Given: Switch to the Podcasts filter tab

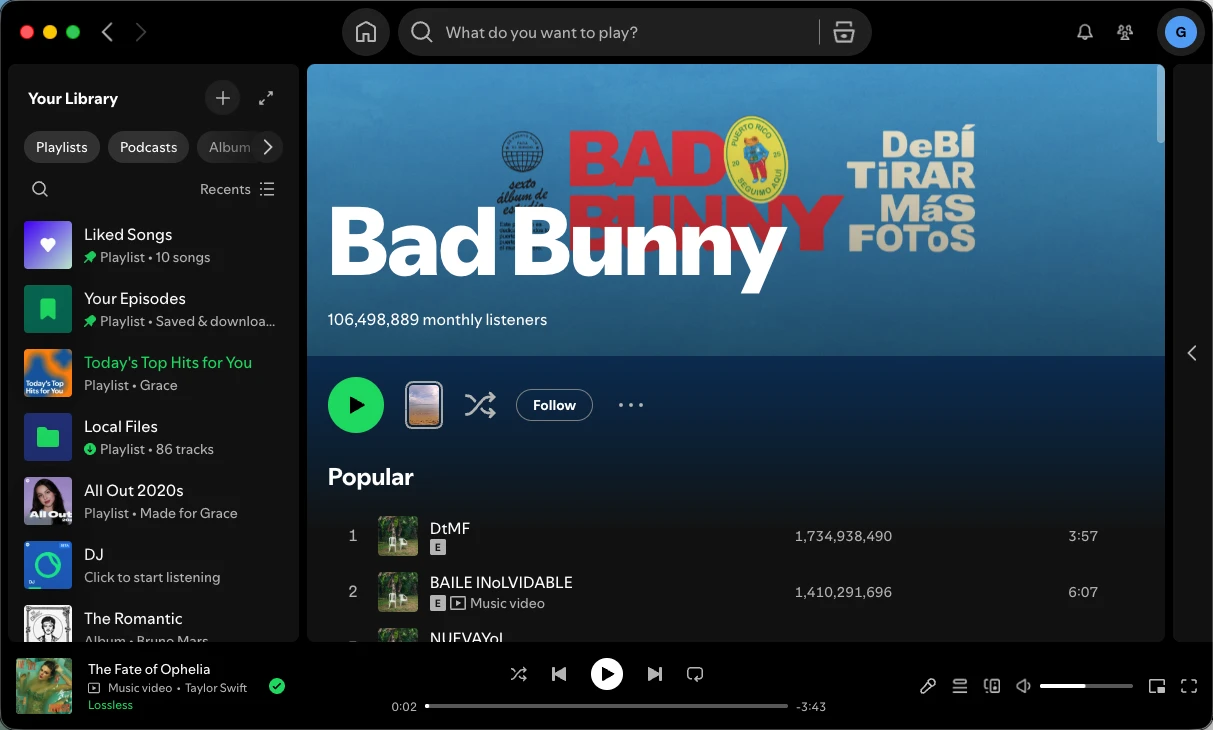Looking at the screenshot, I should click(x=147, y=146).
